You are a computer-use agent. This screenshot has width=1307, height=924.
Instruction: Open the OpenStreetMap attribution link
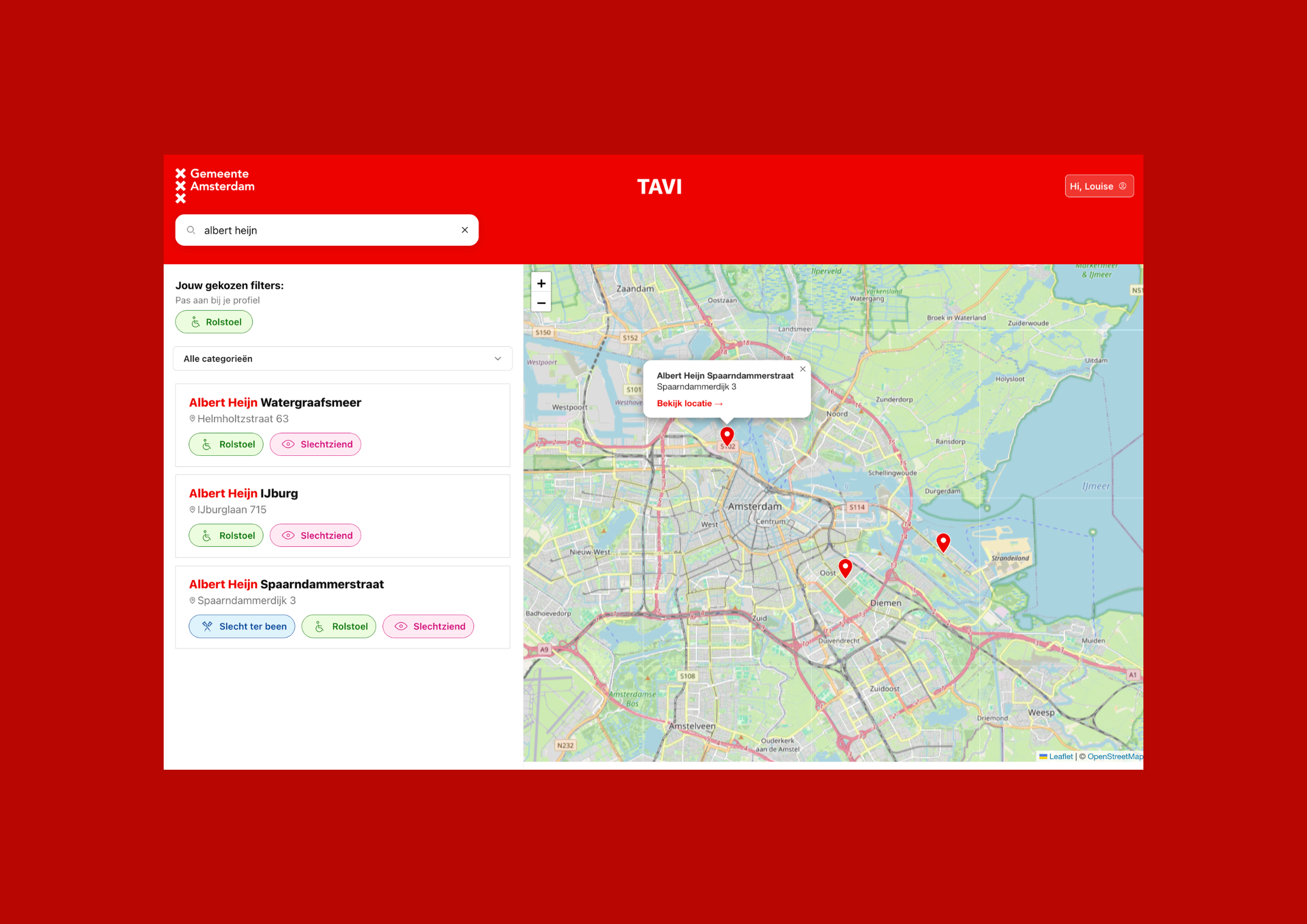(1115, 756)
